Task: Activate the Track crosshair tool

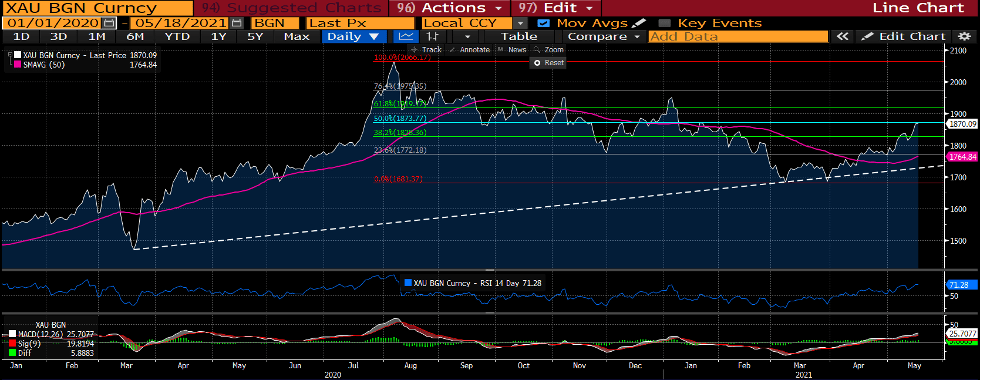Action: (x=426, y=49)
